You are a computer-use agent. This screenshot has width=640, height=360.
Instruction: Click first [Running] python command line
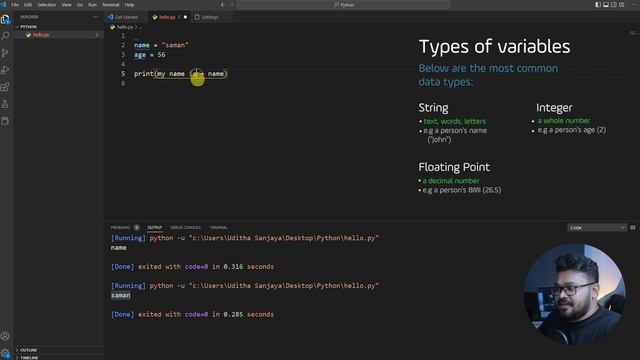click(x=245, y=238)
